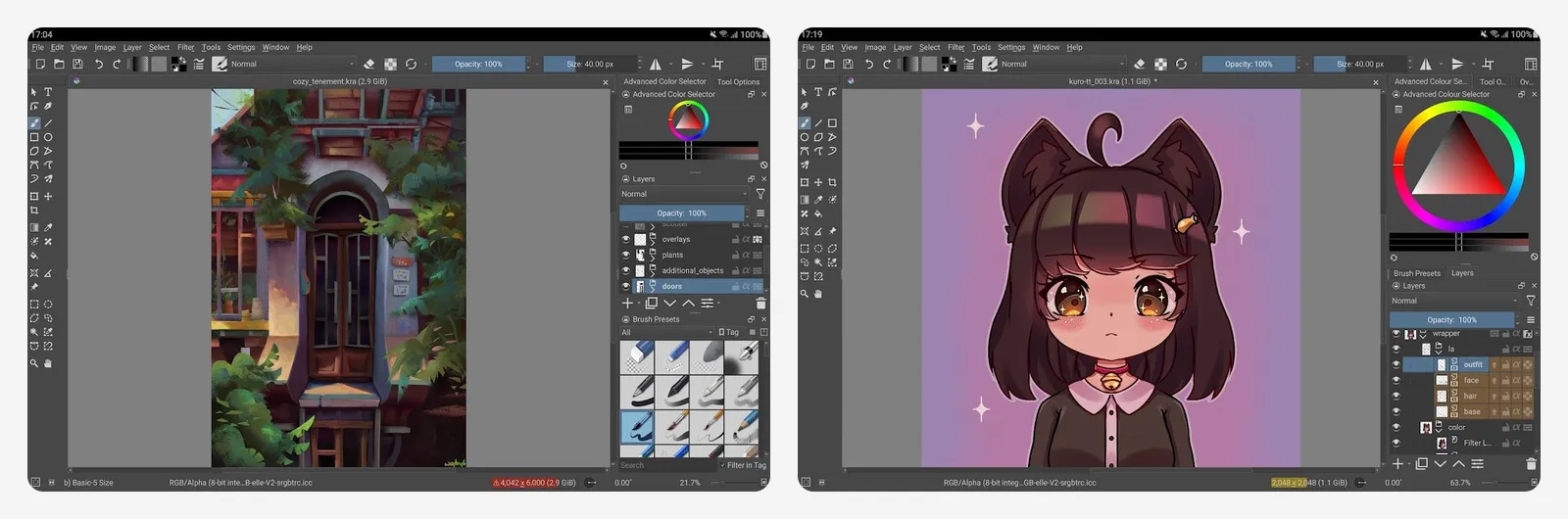Viewport: 1568px width, 519px height.
Task: Click wrap-around mode icon in left window toolbar
Action: click(717, 64)
